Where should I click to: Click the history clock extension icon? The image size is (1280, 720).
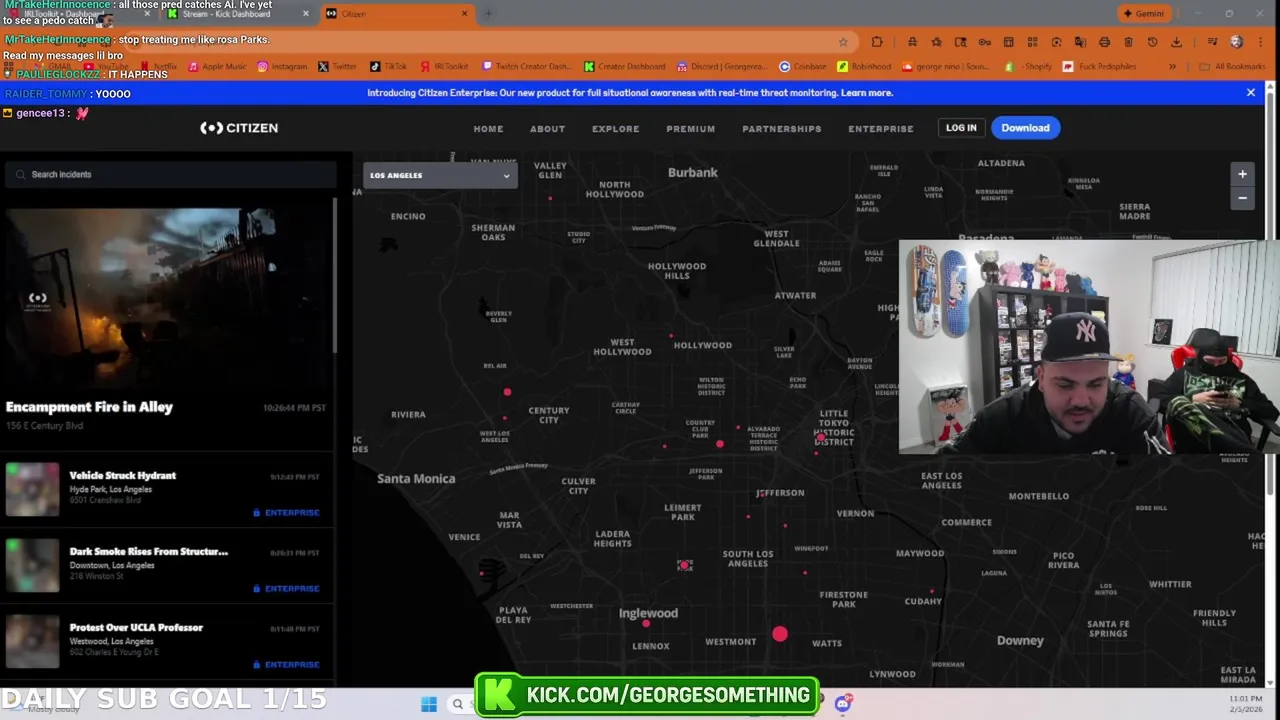click(1152, 42)
